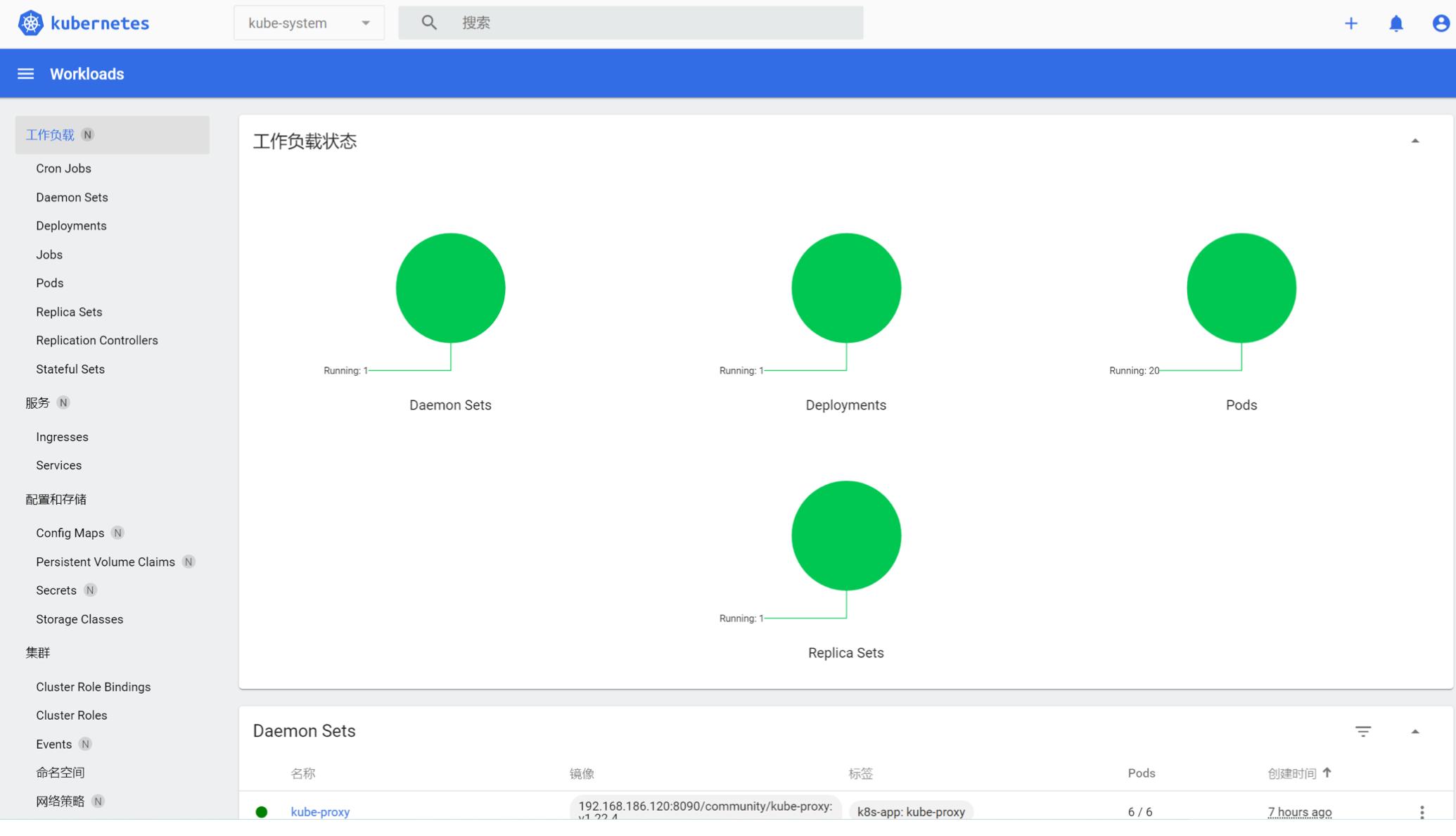Open the kube-proxy daemon set link
Screen dimensions: 1456x836
320,811
